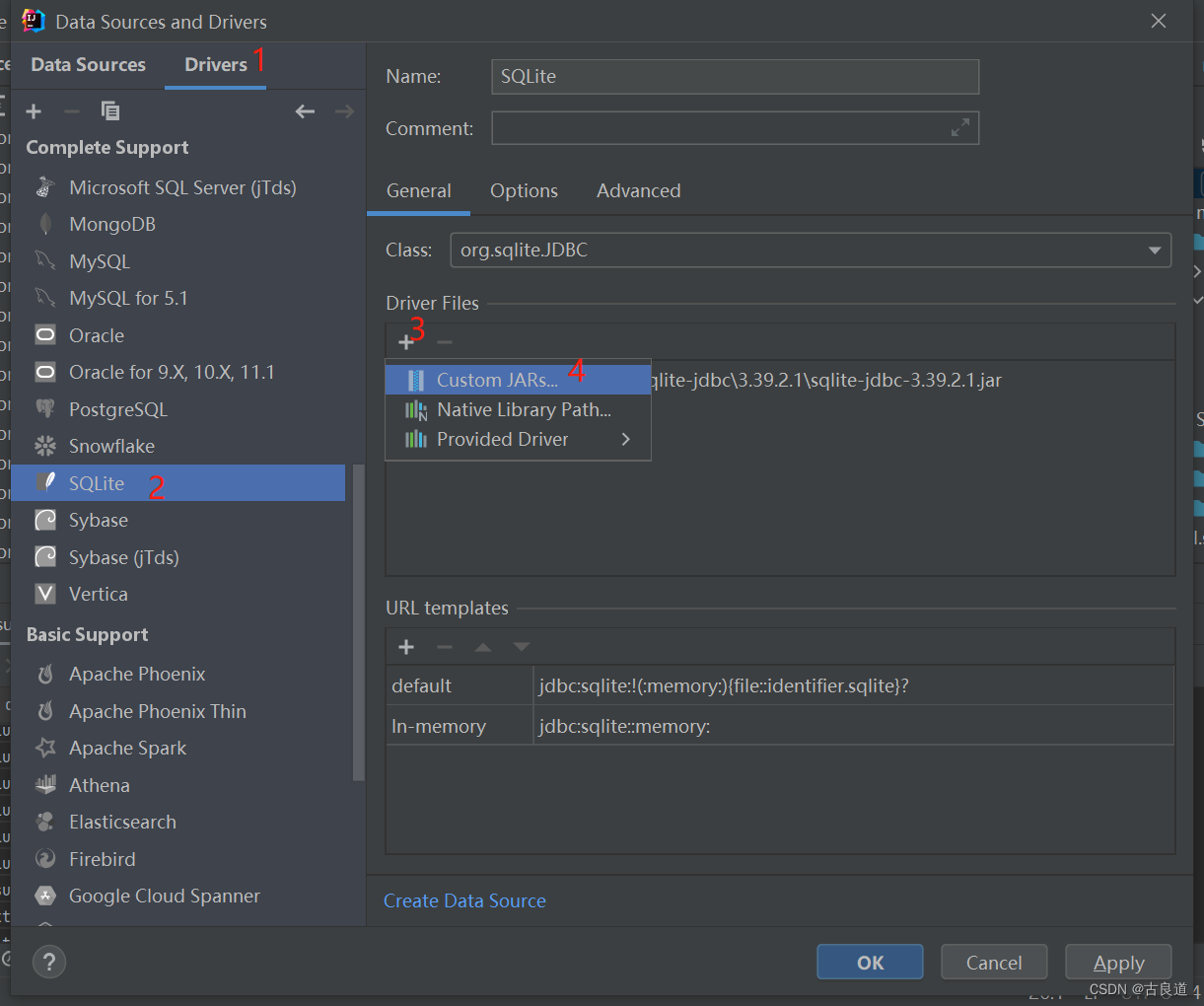Open the Class dropdown org.sqlite.JDBC
The width and height of the screenshot is (1204, 1006).
(x=810, y=251)
